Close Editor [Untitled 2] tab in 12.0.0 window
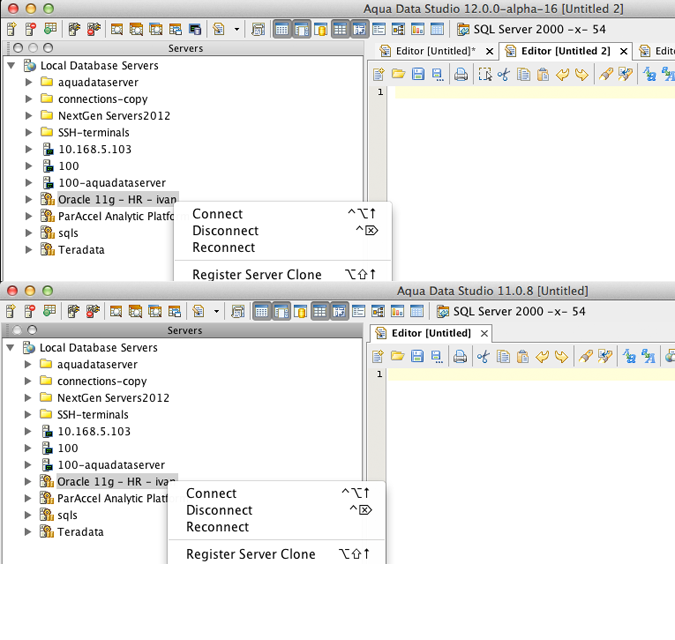The image size is (675, 640). (x=623, y=51)
